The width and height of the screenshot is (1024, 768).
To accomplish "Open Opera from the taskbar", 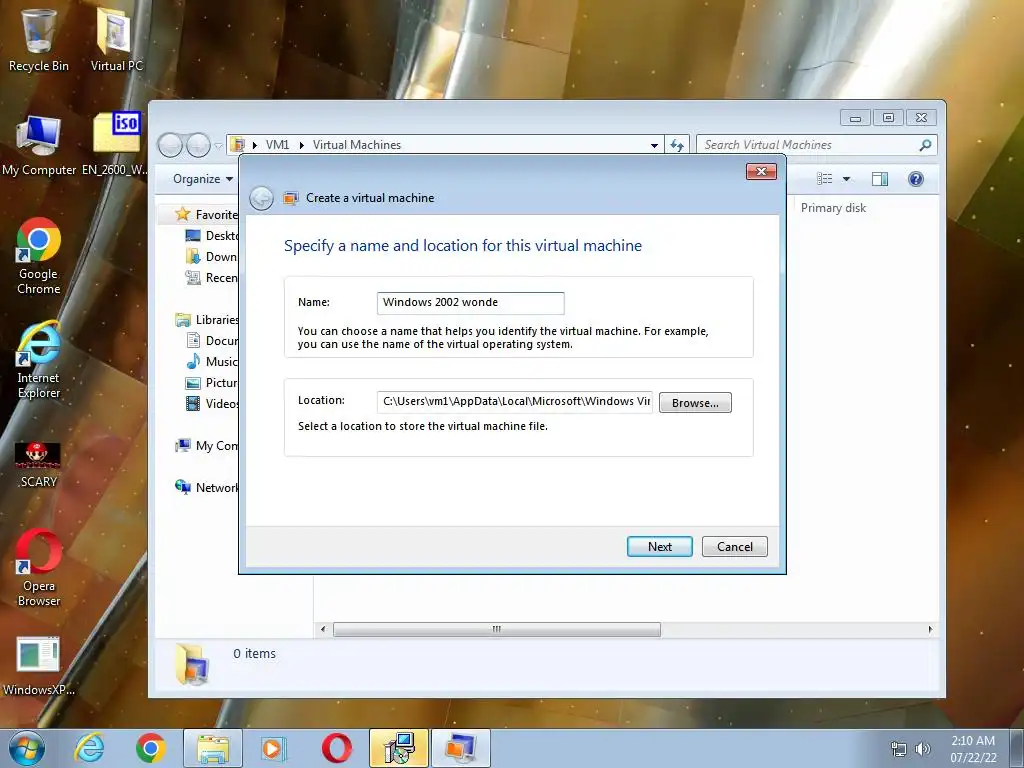I will pos(336,748).
